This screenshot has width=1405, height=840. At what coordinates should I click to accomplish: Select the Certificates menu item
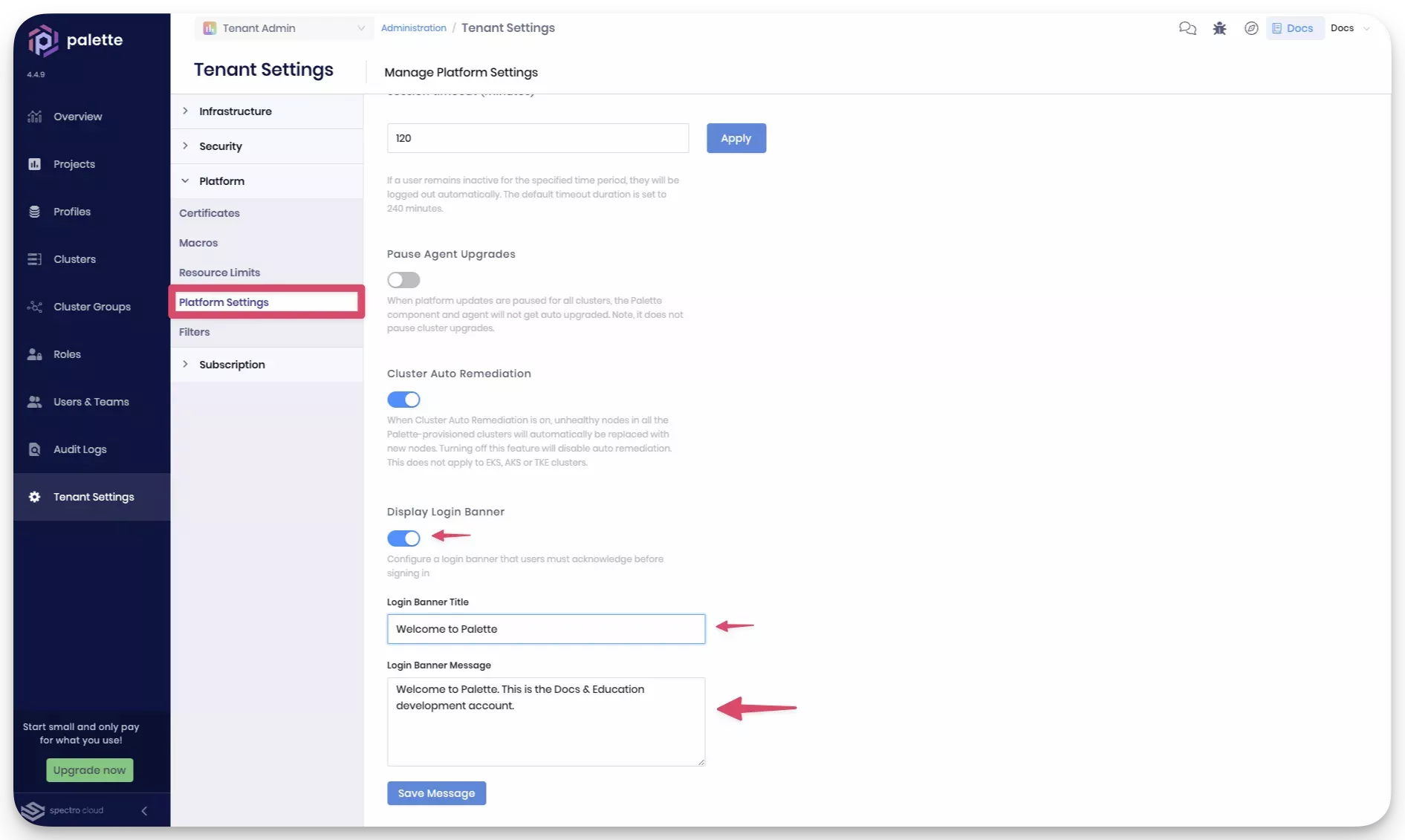click(209, 213)
